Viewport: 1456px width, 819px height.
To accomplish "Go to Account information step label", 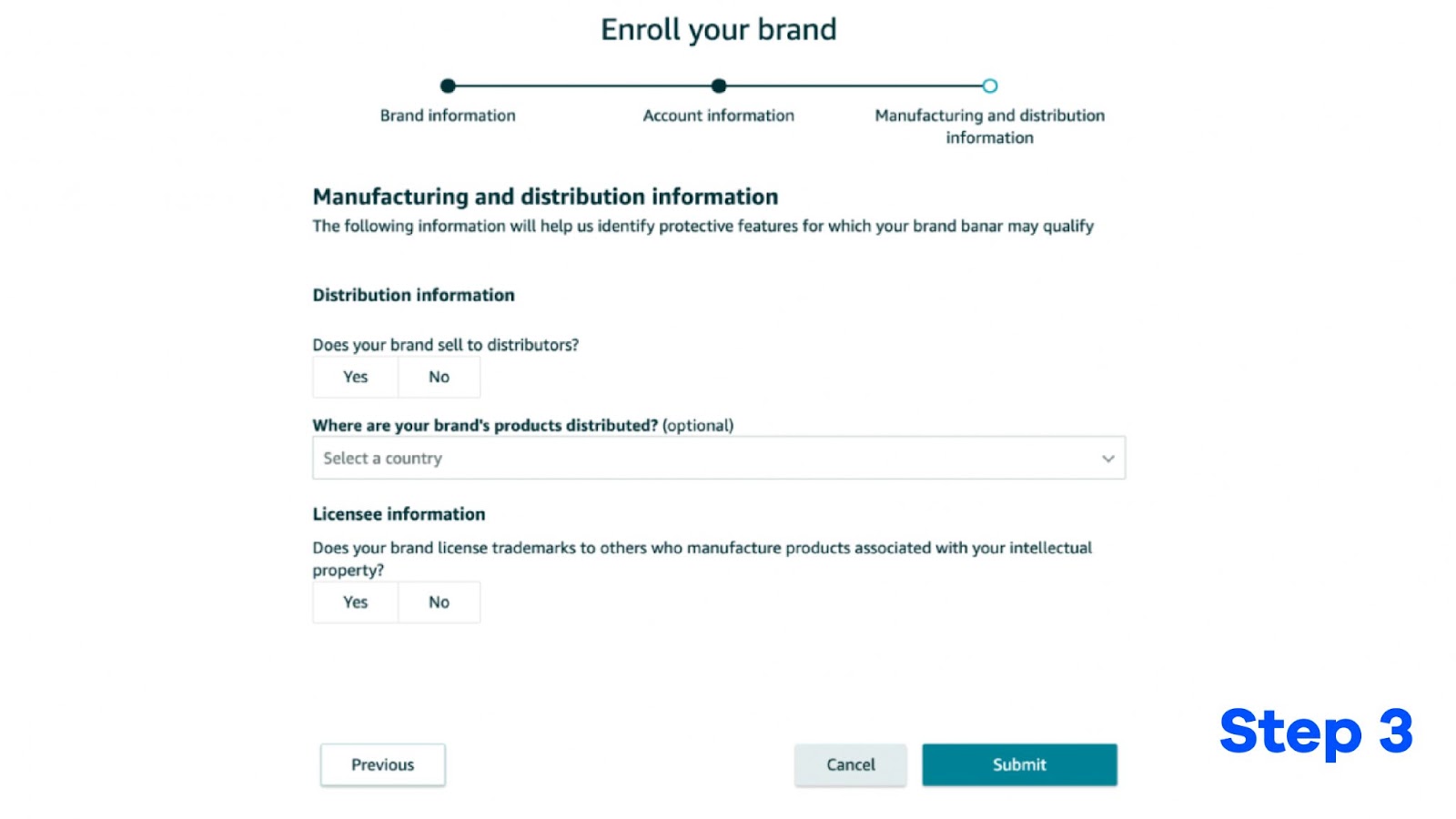I will (719, 116).
